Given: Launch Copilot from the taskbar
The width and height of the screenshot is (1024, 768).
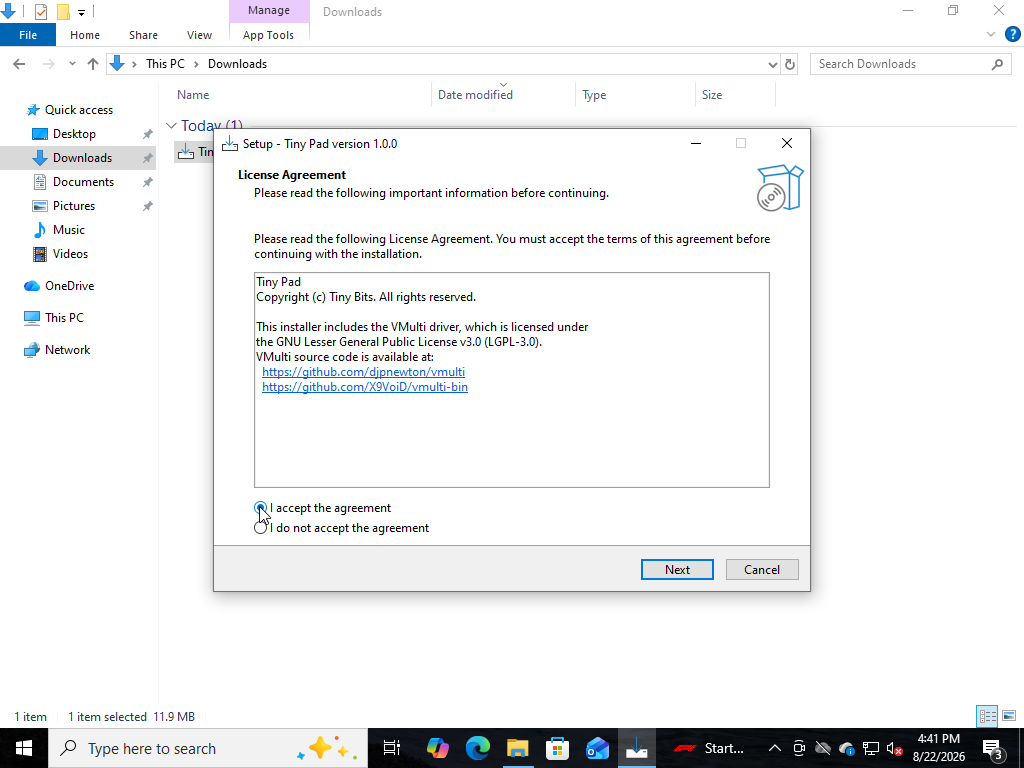Looking at the screenshot, I should pos(438,748).
